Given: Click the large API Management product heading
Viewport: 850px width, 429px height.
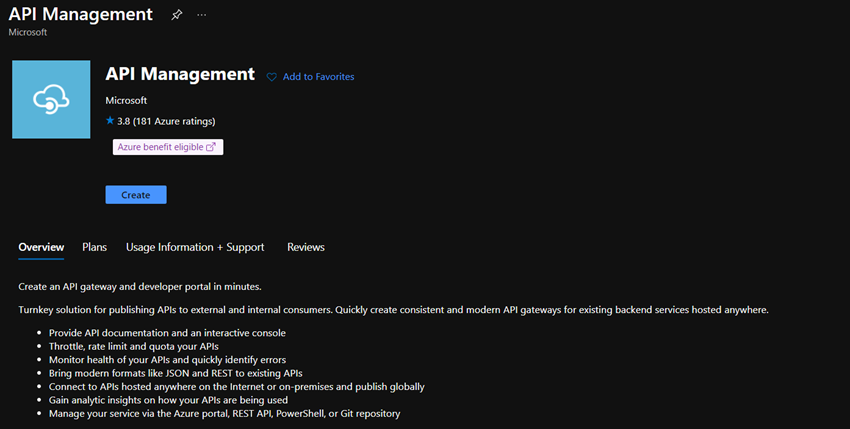Looking at the screenshot, I should [x=180, y=74].
